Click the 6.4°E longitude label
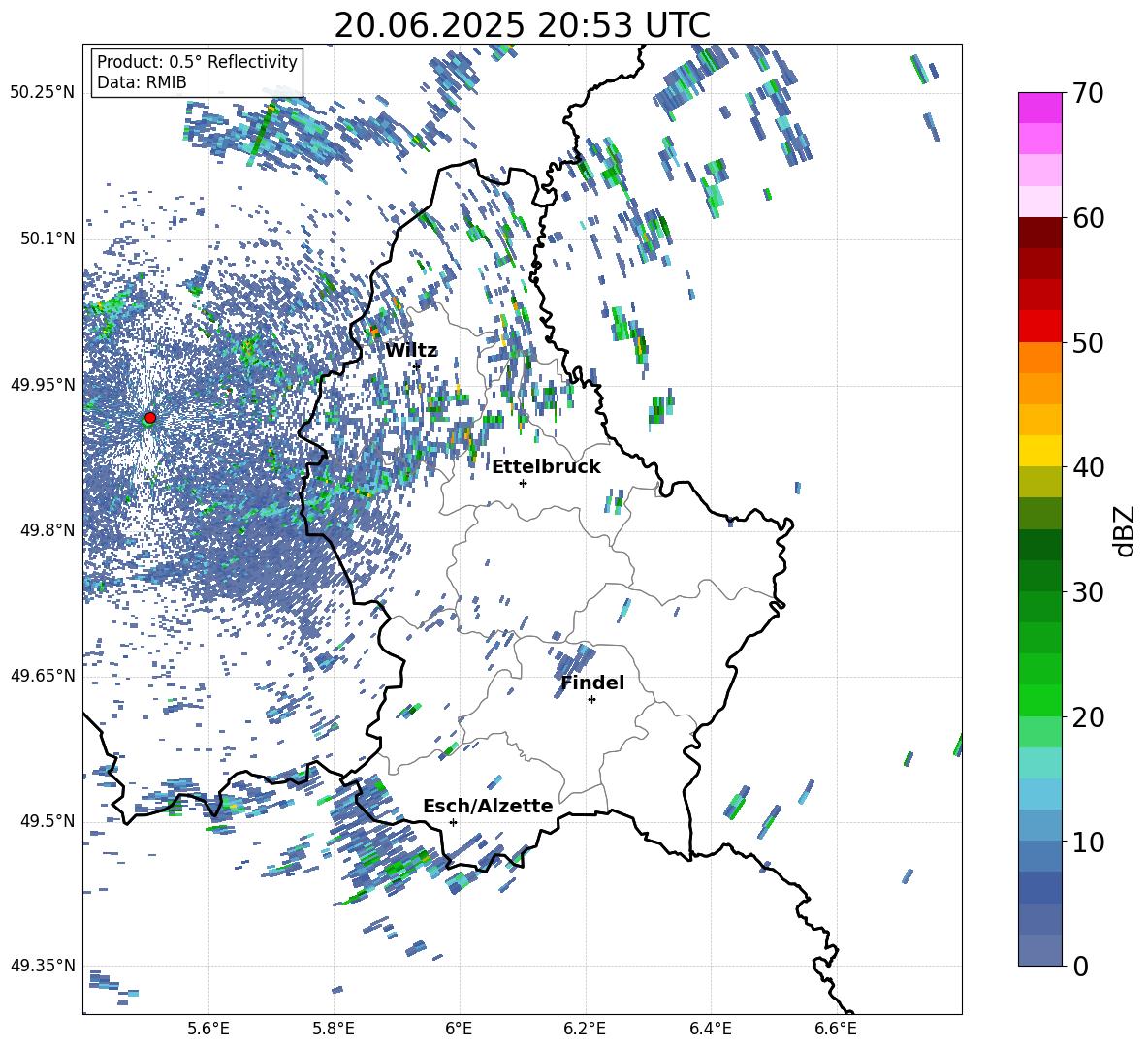This screenshot has height=1048, width=1148. [x=710, y=1029]
